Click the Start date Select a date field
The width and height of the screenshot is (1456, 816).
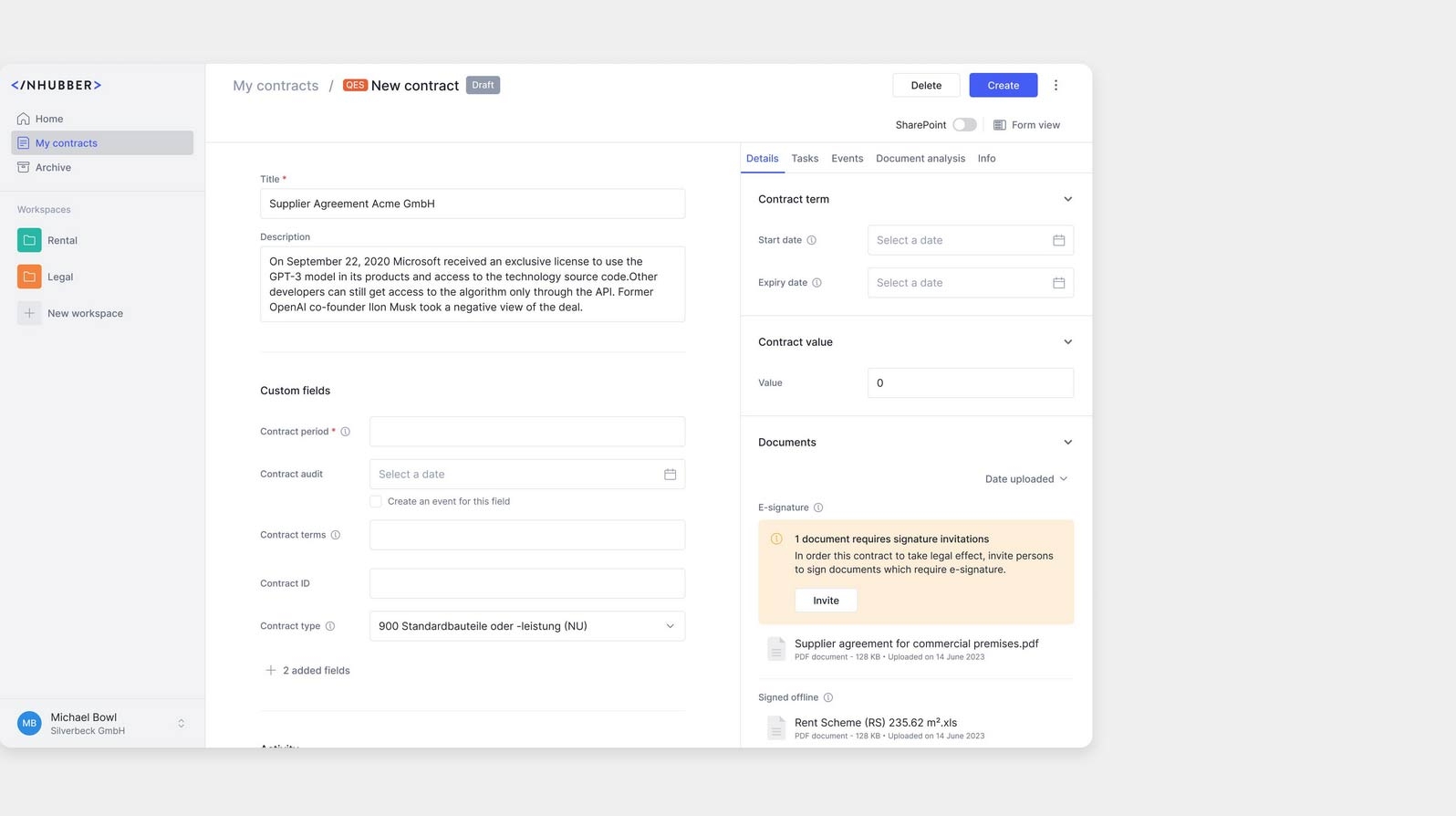(971, 240)
